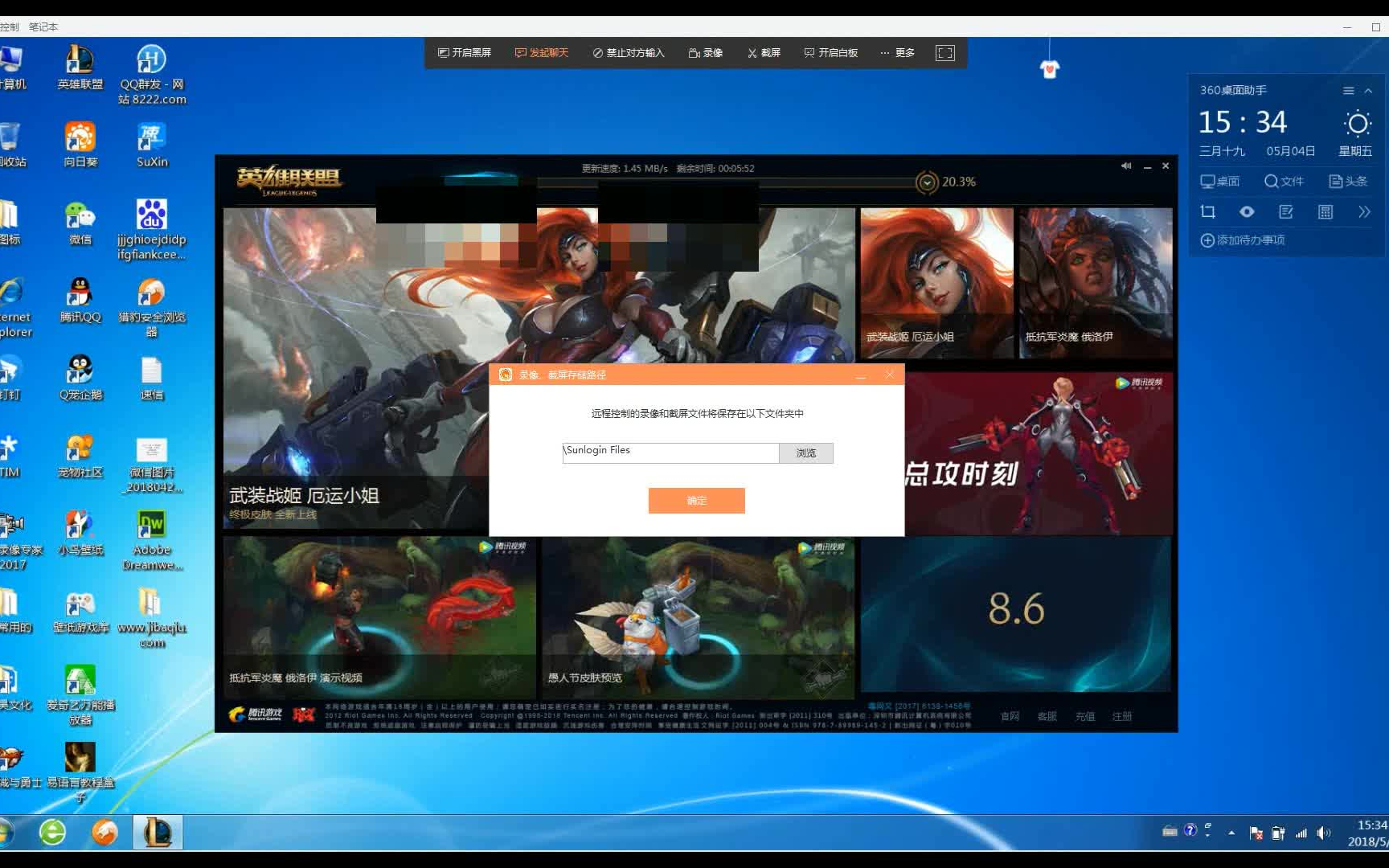This screenshot has height=868, width=1389.
Task: Switch to 头条 tab in 360 assistant
Action: pos(1348,182)
